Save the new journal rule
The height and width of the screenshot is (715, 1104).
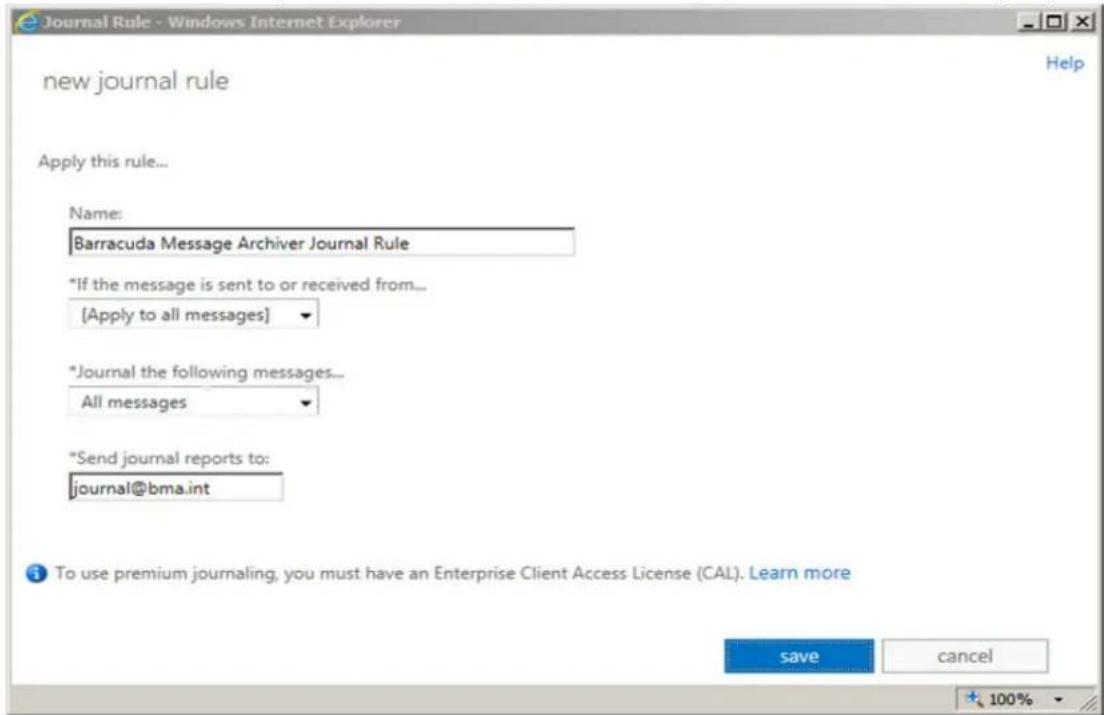pos(799,656)
